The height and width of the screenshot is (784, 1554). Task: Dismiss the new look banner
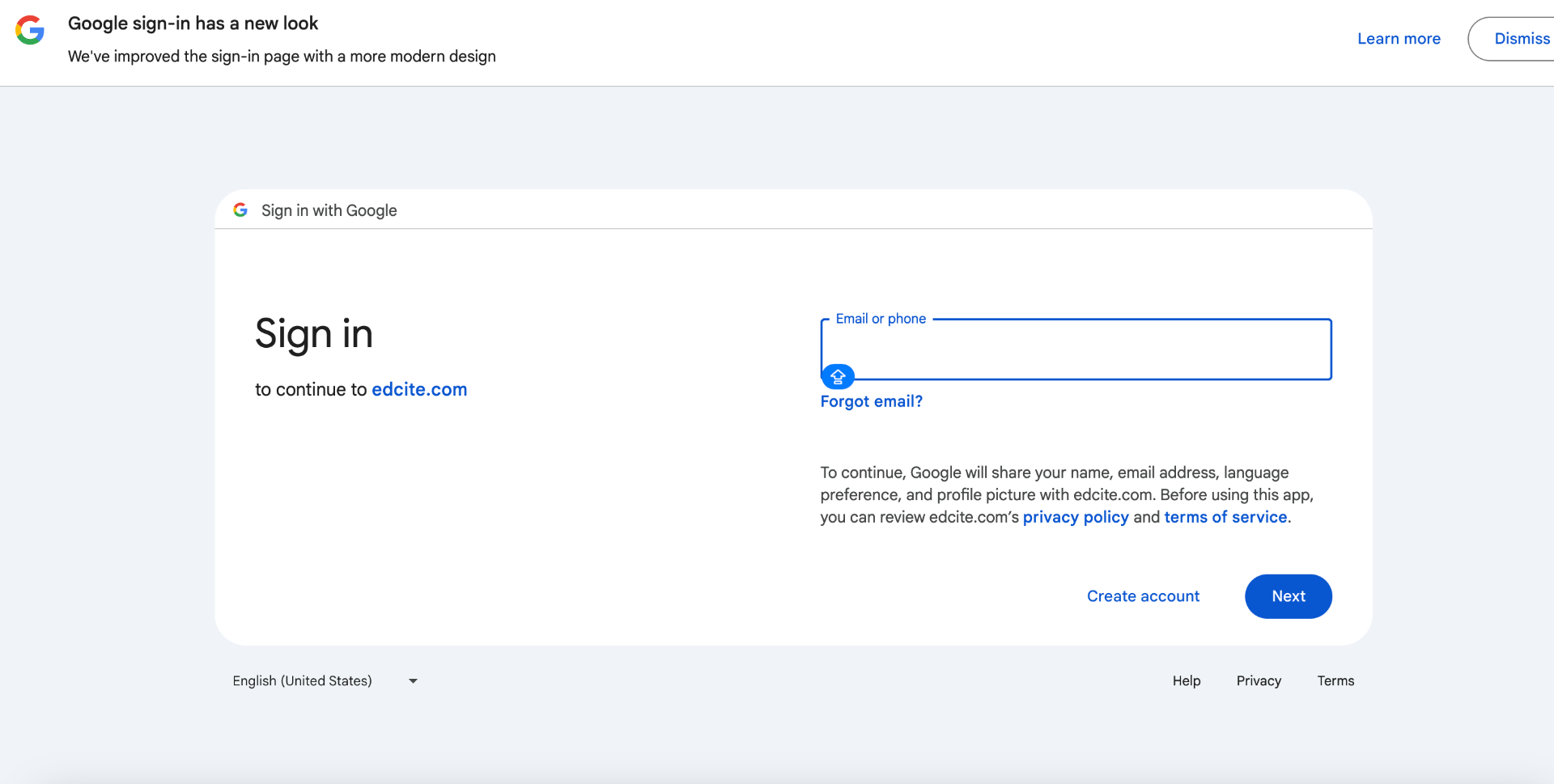(x=1520, y=39)
